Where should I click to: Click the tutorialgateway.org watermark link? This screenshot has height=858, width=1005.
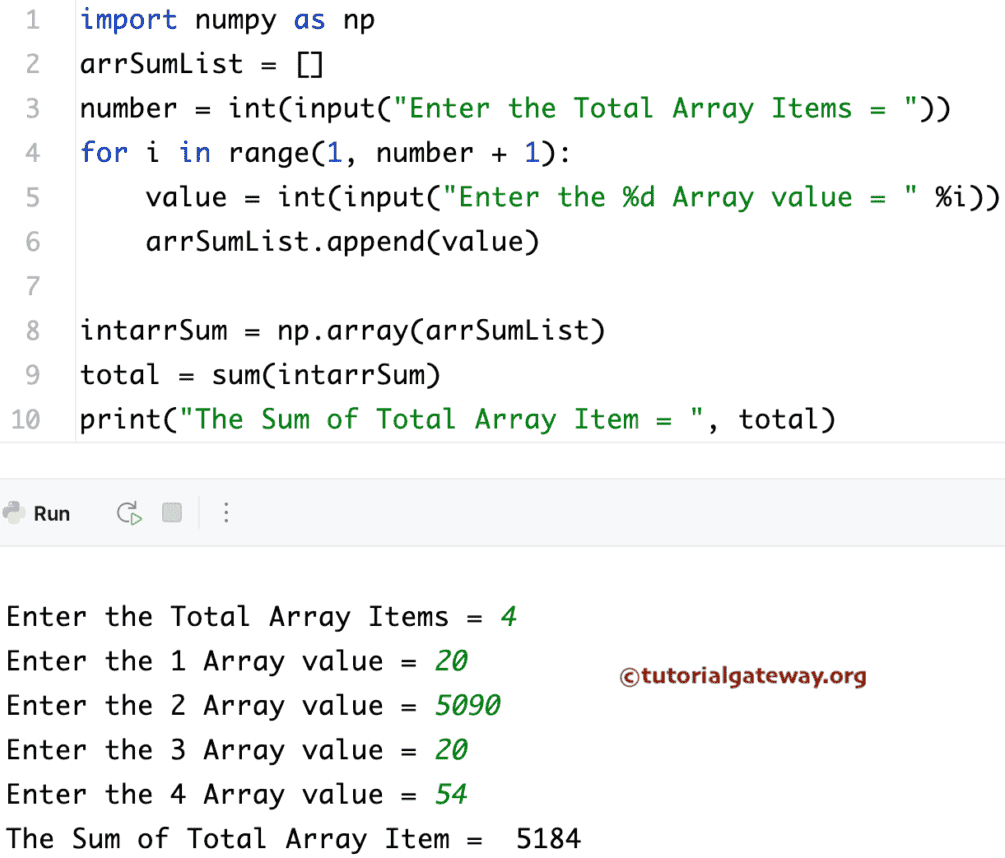pyautogui.click(x=743, y=677)
